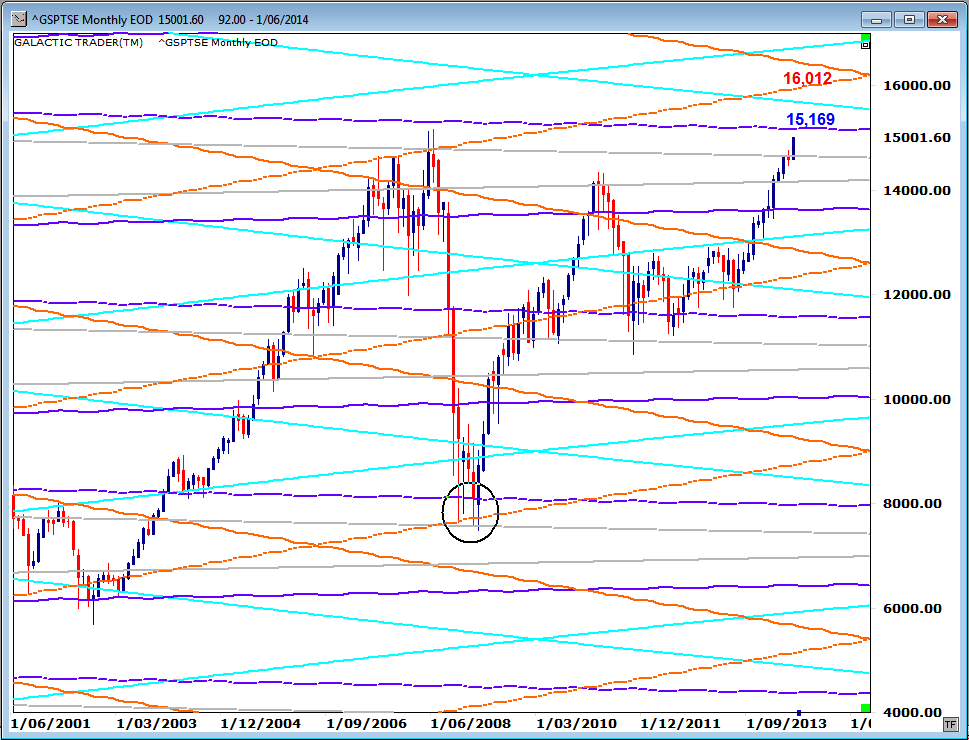
Task: Close the GSPTSE chart window
Action: [x=942, y=20]
